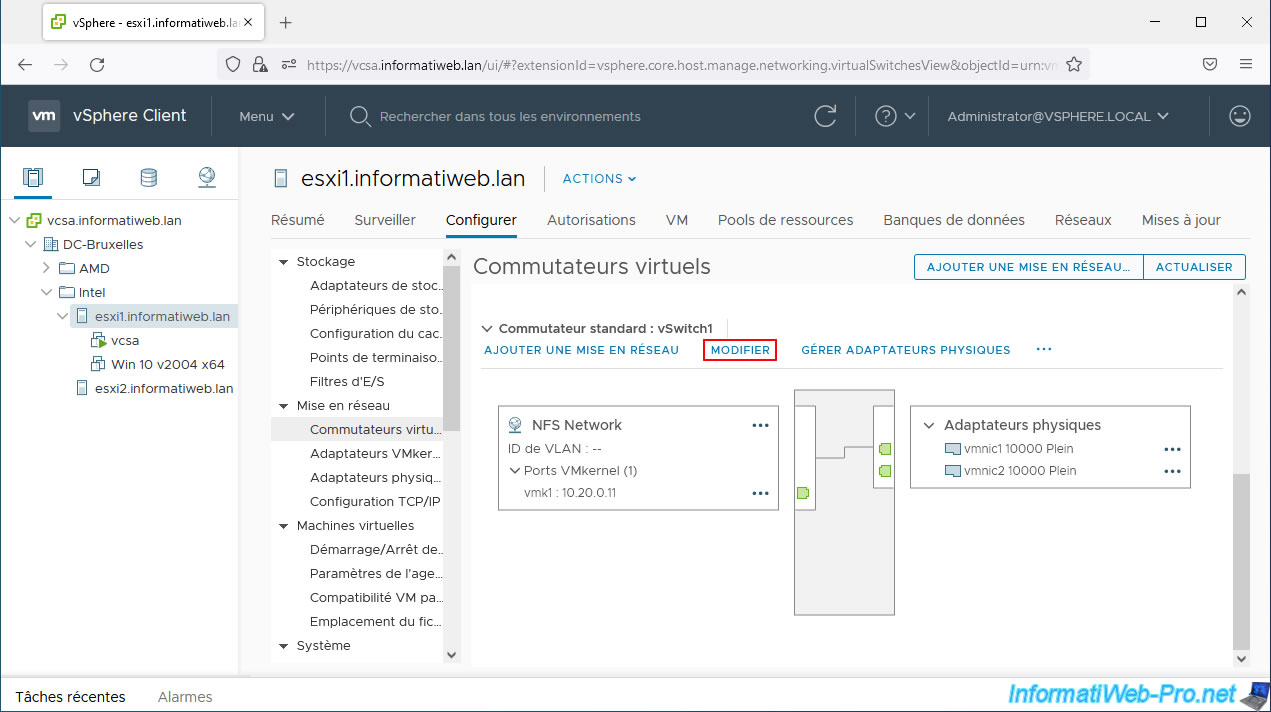1271x712 pixels.
Task: Click GÉRER ADAPTATEURS PHYSIQUES
Action: [906, 350]
